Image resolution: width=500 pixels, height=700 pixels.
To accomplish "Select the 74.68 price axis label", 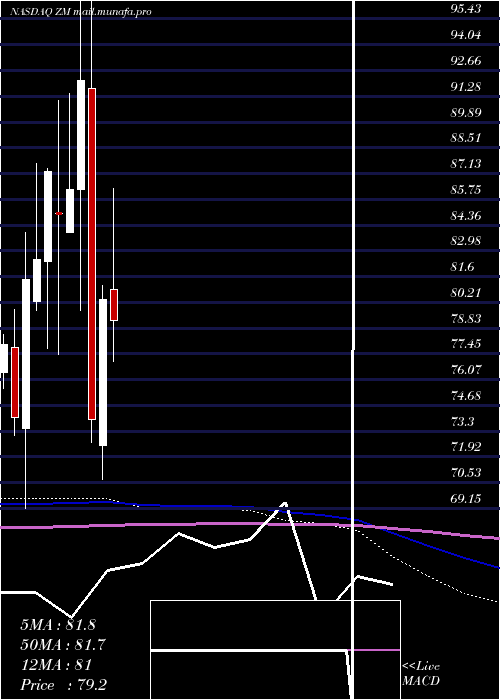I will coord(466,396).
